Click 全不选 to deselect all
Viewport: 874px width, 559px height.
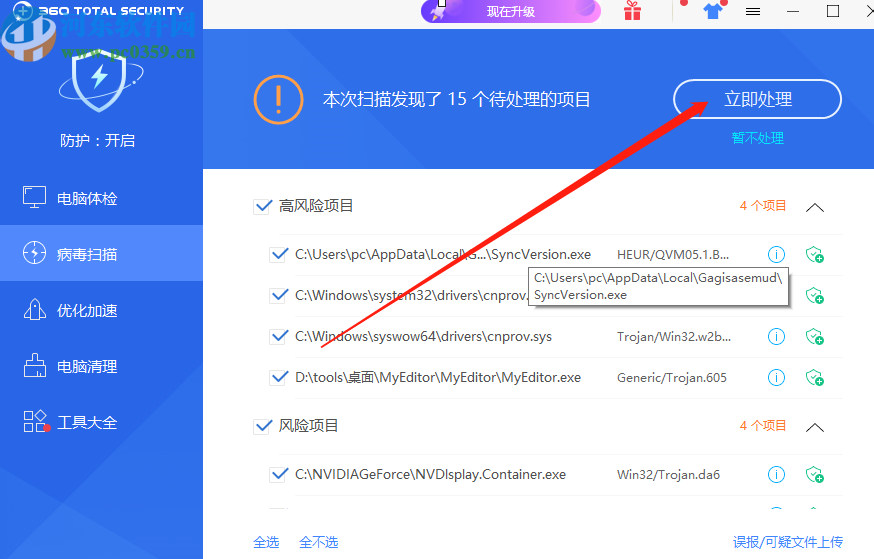point(318,542)
